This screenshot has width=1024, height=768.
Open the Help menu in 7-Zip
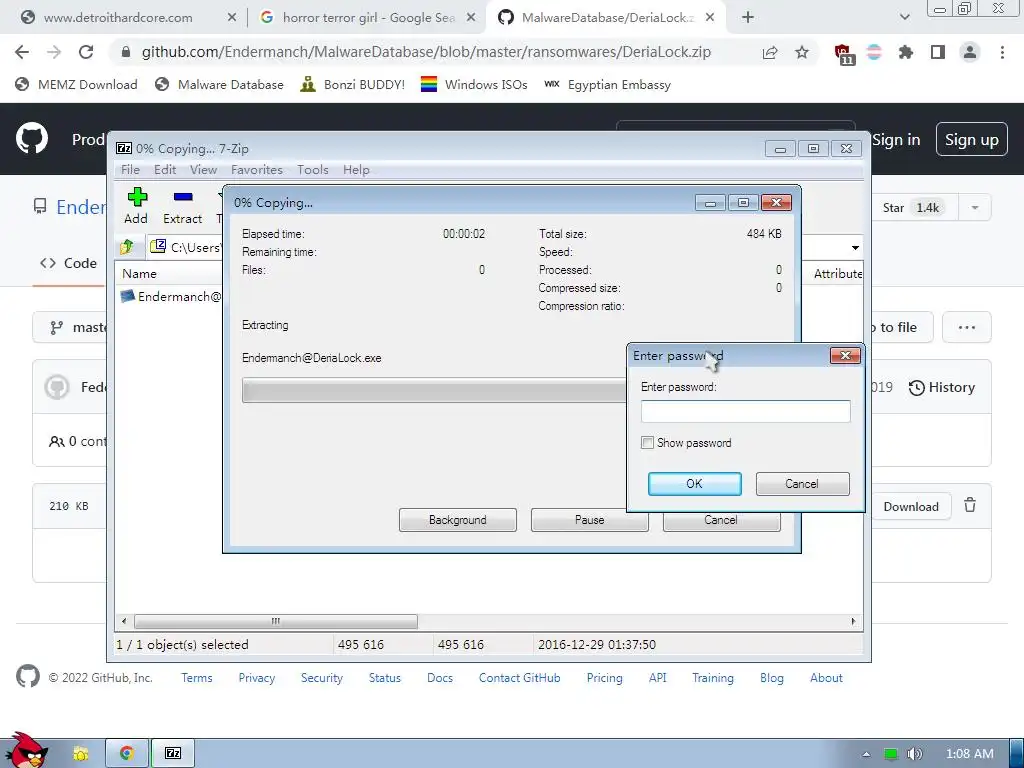[x=356, y=170]
